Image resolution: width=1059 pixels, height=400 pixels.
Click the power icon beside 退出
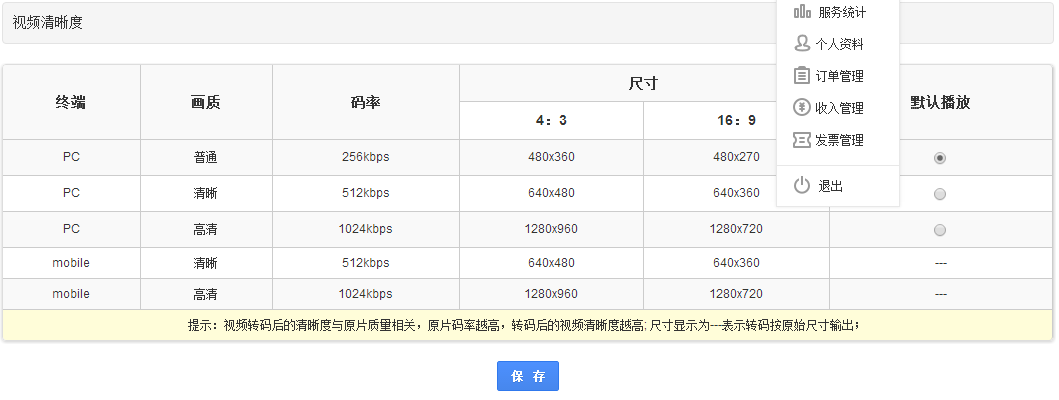(x=802, y=186)
